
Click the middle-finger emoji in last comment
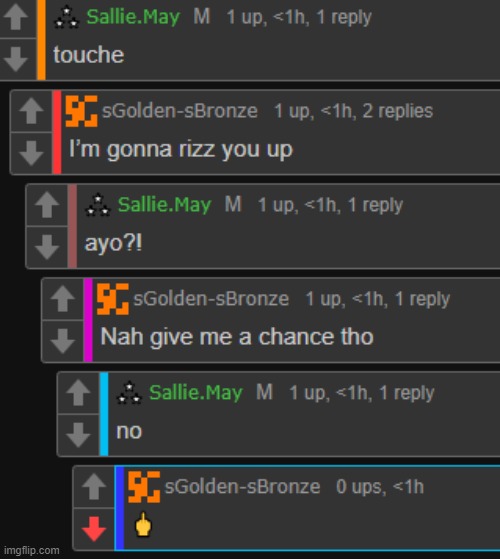[144, 524]
